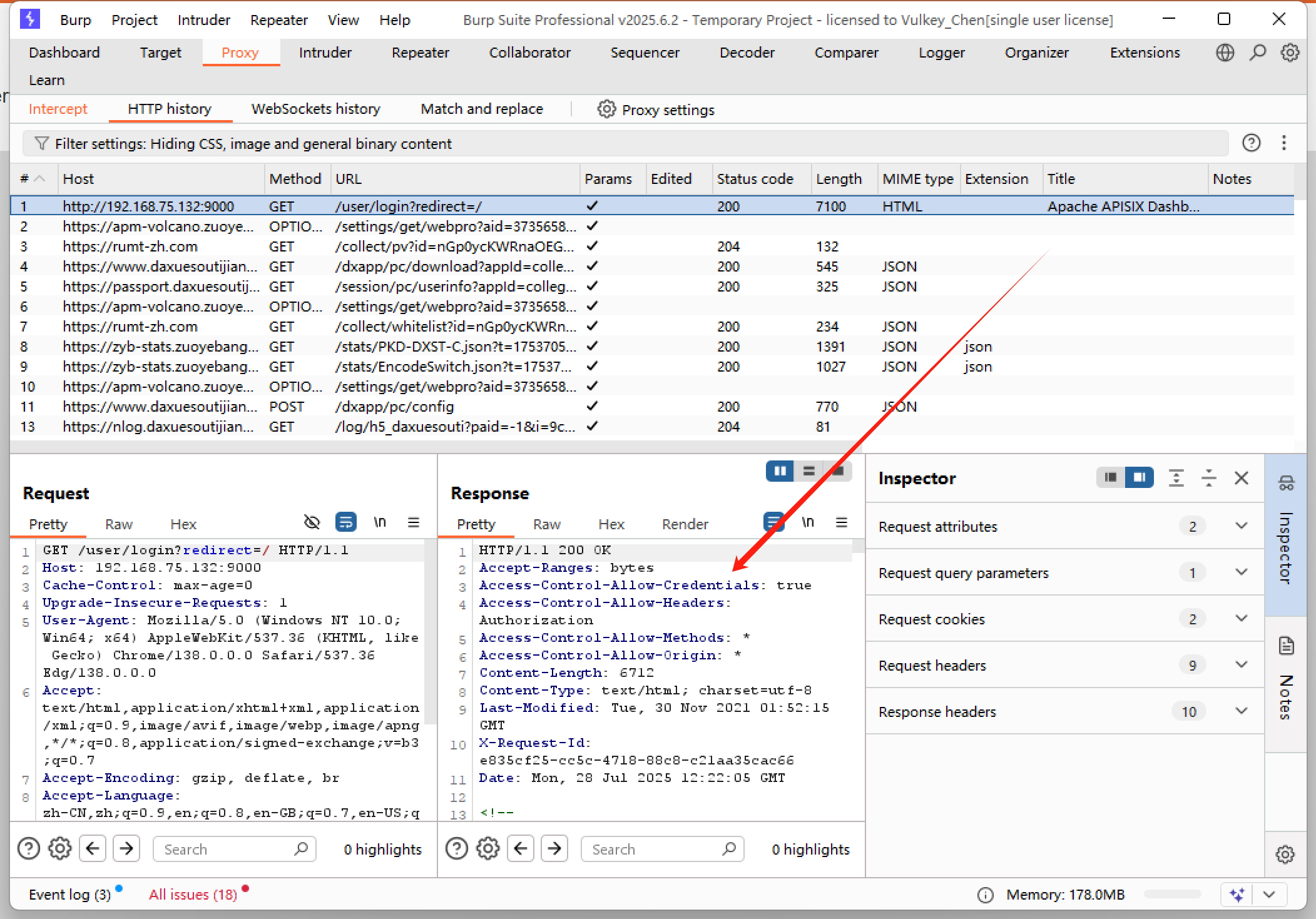Open the Notes side tab
The image size is (1316, 919).
coord(1285,684)
